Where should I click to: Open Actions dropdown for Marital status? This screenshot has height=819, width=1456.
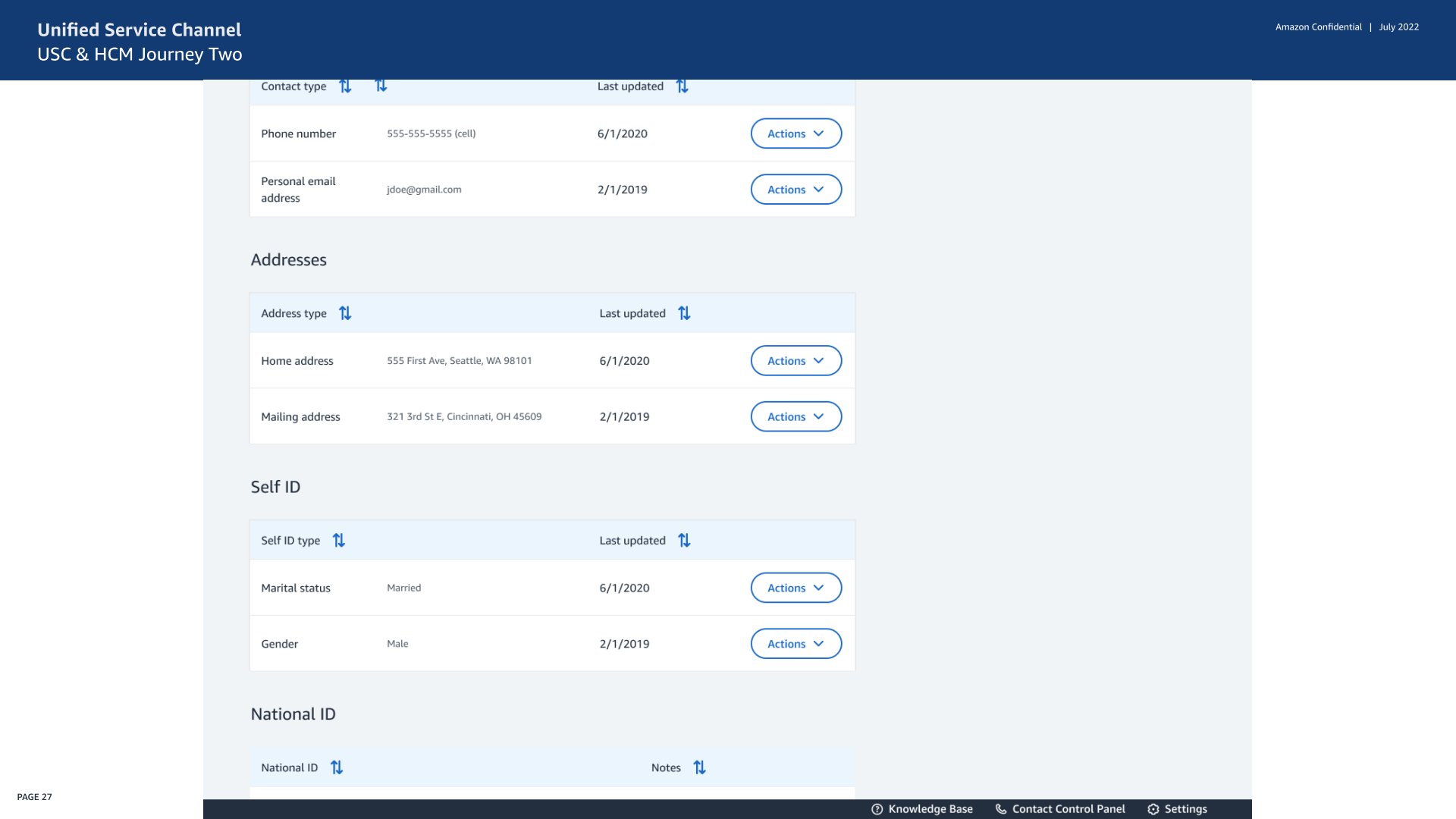[x=795, y=588]
